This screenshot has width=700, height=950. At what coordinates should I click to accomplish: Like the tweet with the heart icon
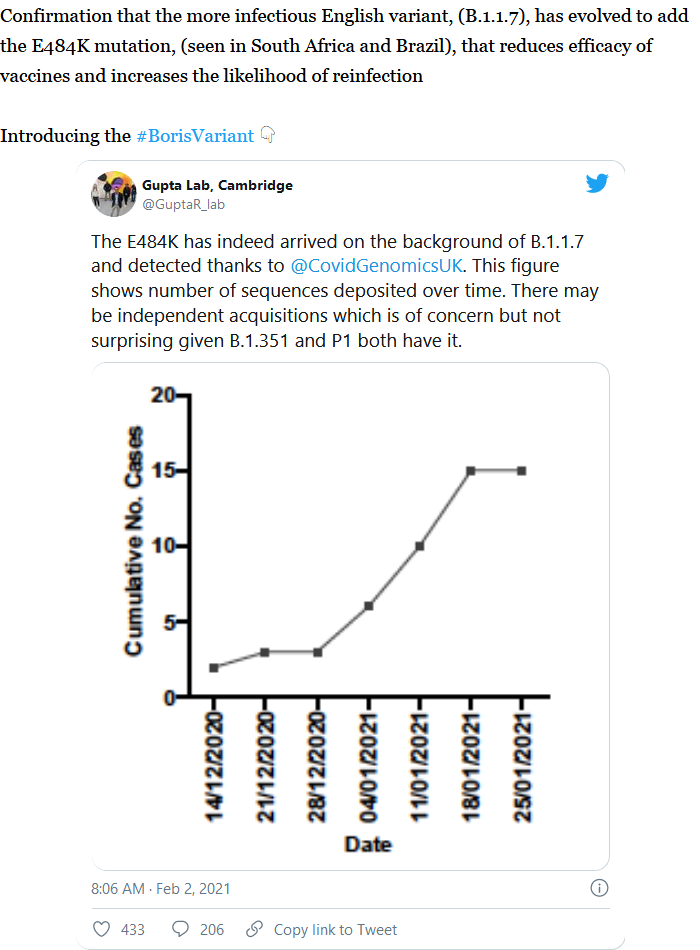[x=101, y=929]
